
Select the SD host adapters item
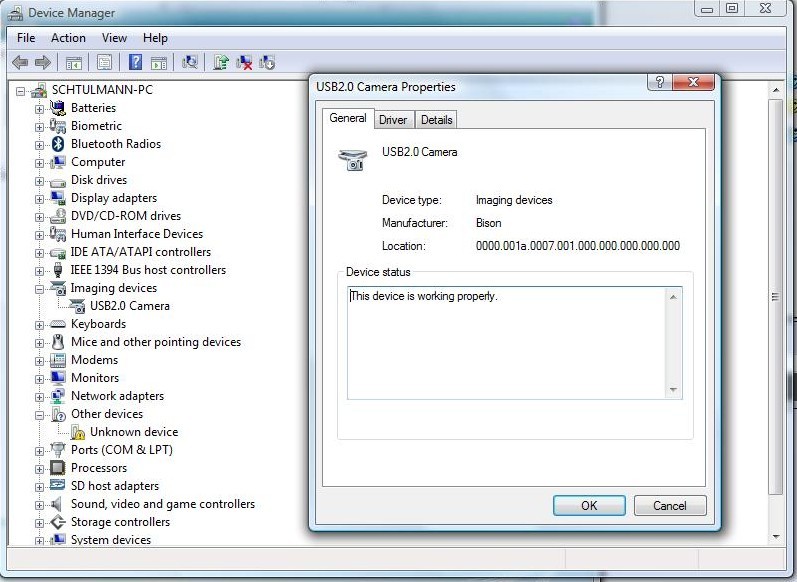coord(115,486)
